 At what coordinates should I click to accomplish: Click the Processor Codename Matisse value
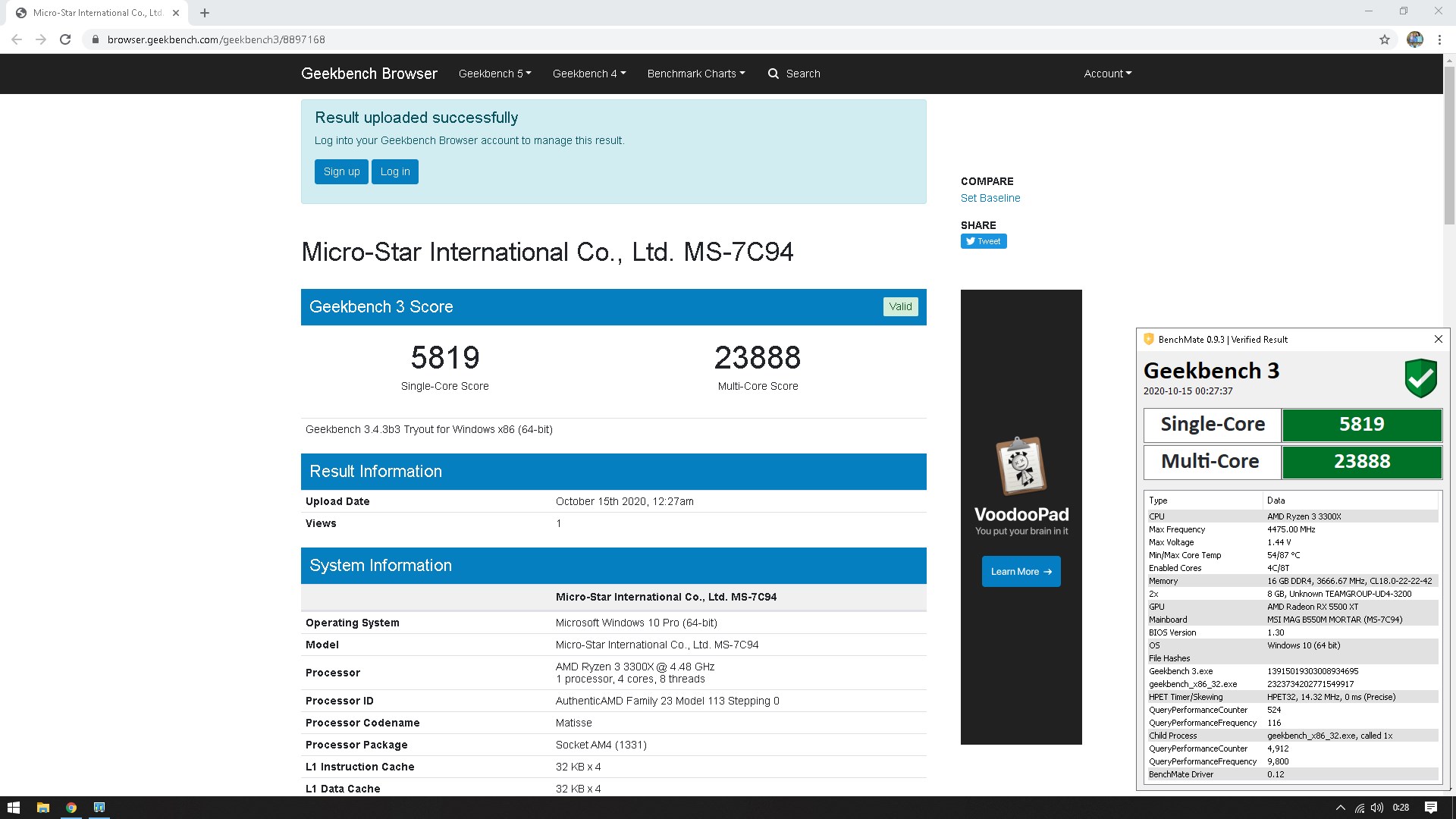[573, 723]
